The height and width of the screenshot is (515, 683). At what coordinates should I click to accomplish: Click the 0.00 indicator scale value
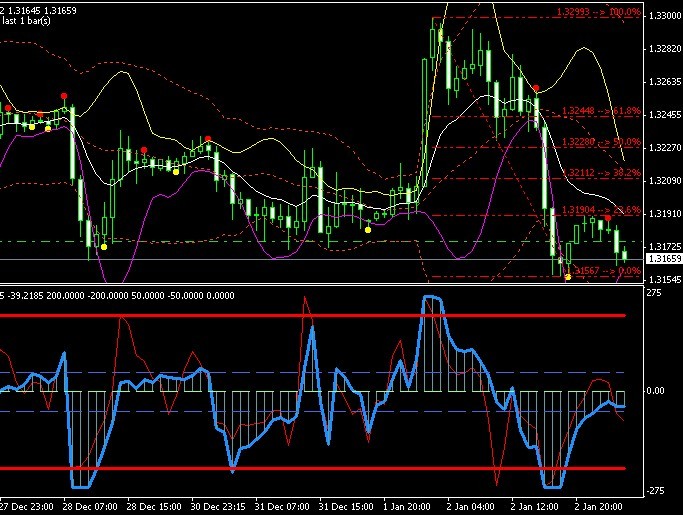click(x=656, y=391)
